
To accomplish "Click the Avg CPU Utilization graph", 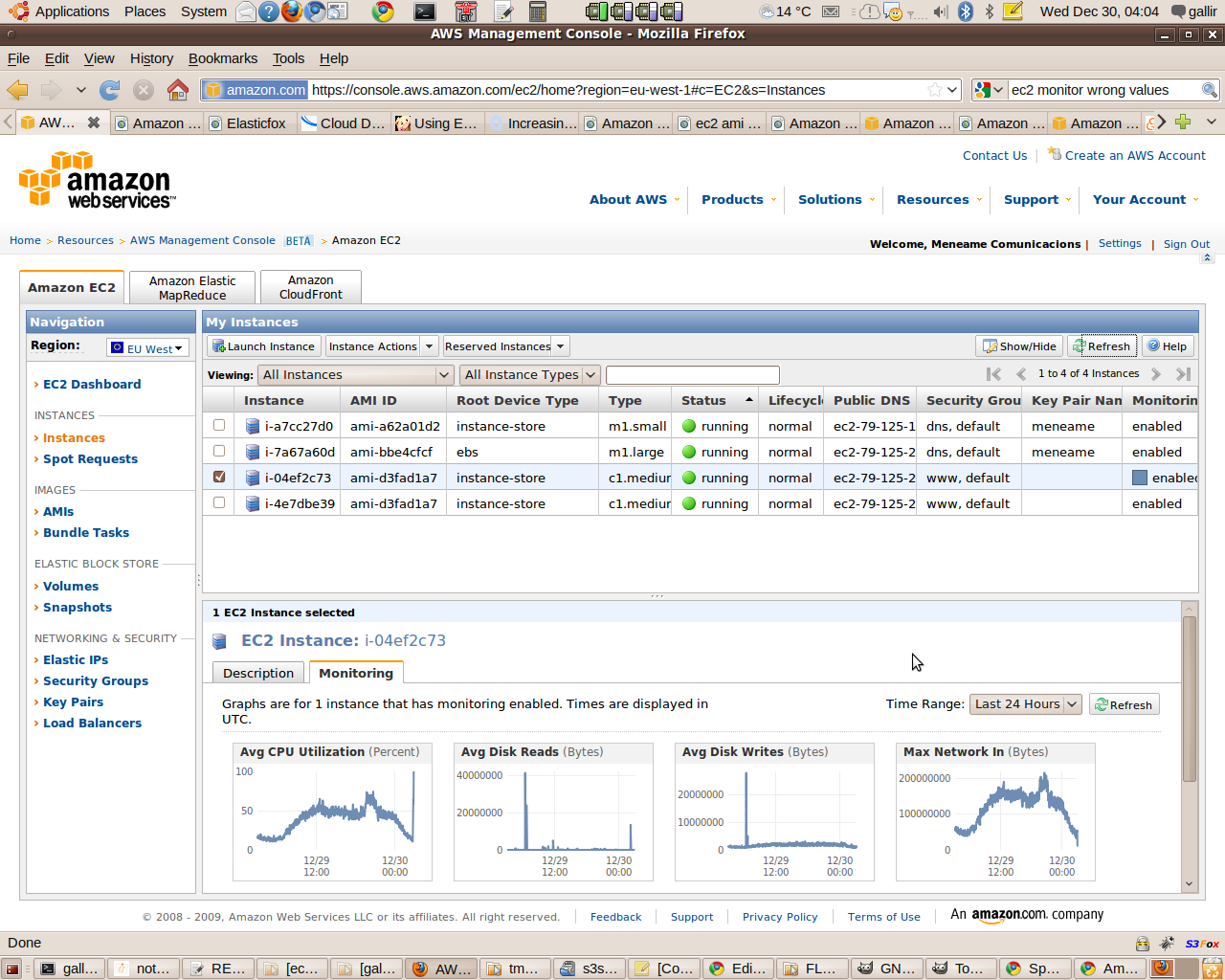I will point(332,812).
